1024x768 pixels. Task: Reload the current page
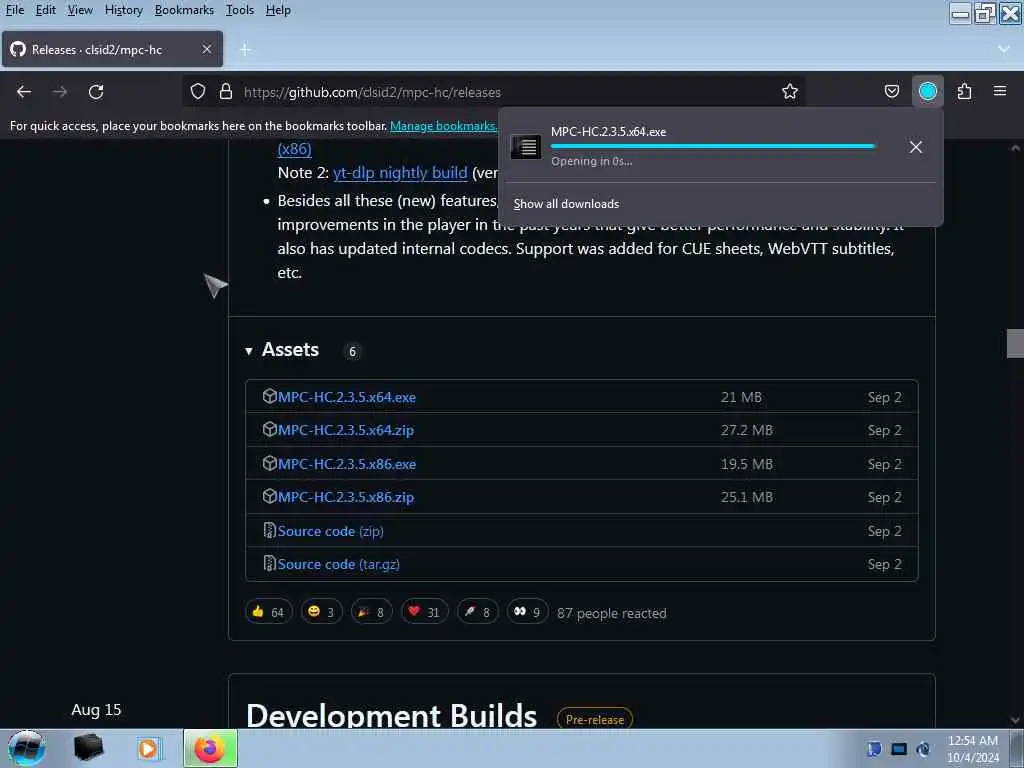tap(96, 92)
